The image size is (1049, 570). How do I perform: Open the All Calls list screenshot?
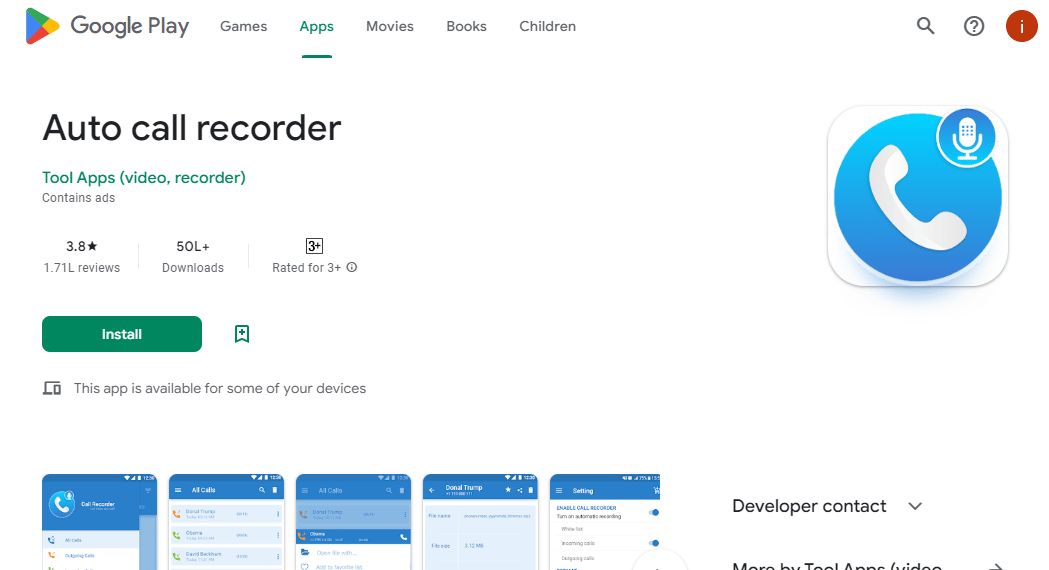pos(226,522)
